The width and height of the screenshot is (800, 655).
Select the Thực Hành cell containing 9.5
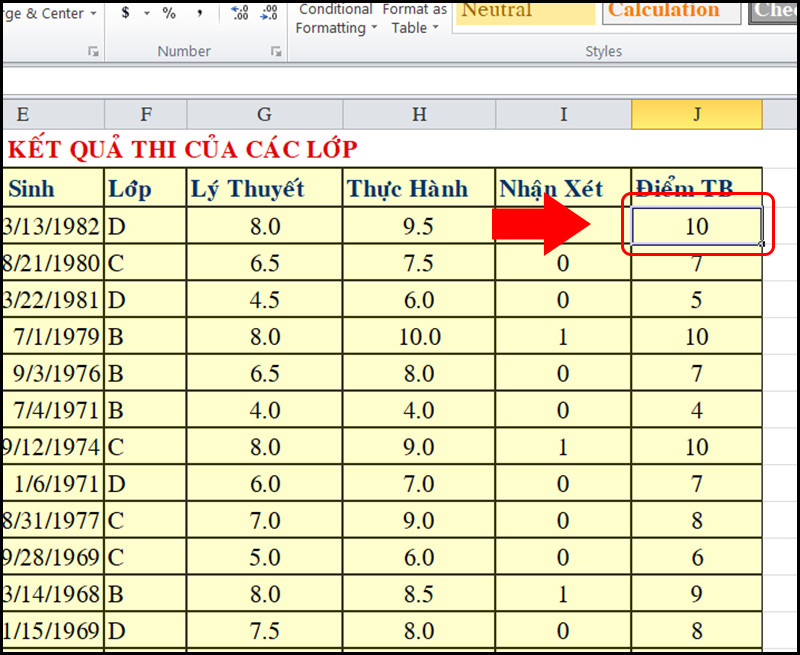point(418,226)
